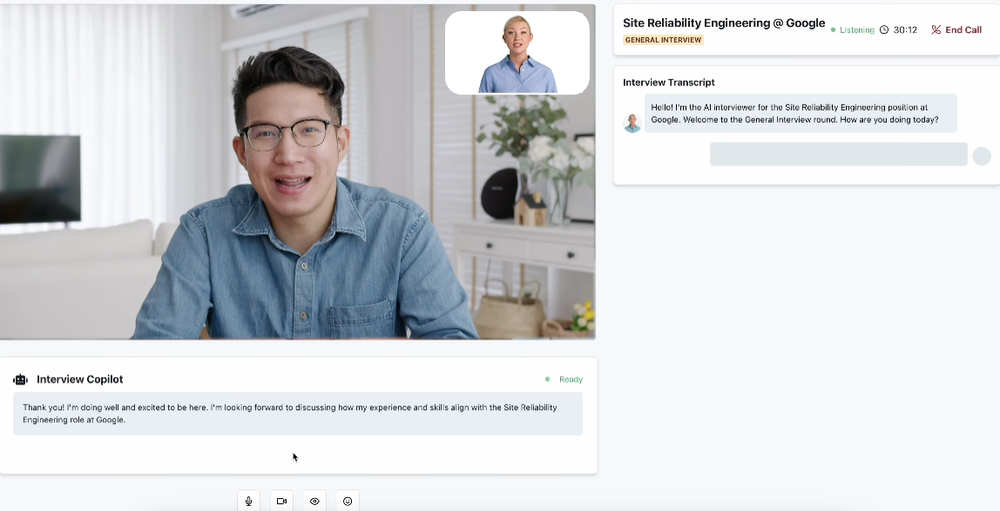This screenshot has height=511, width=1000.
Task: Open the emoji smiley button
Action: tap(348, 501)
